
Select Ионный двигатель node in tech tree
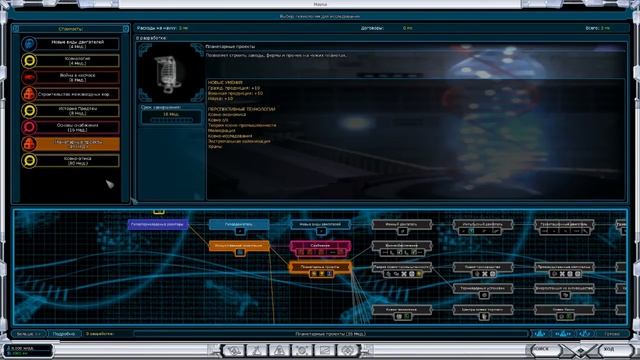(402, 224)
